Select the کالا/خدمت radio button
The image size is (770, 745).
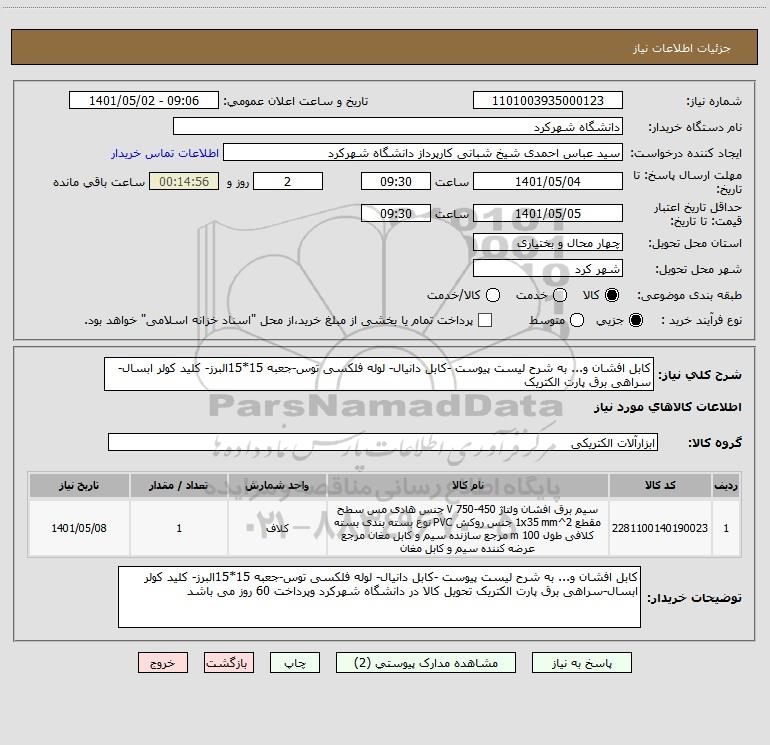493,295
